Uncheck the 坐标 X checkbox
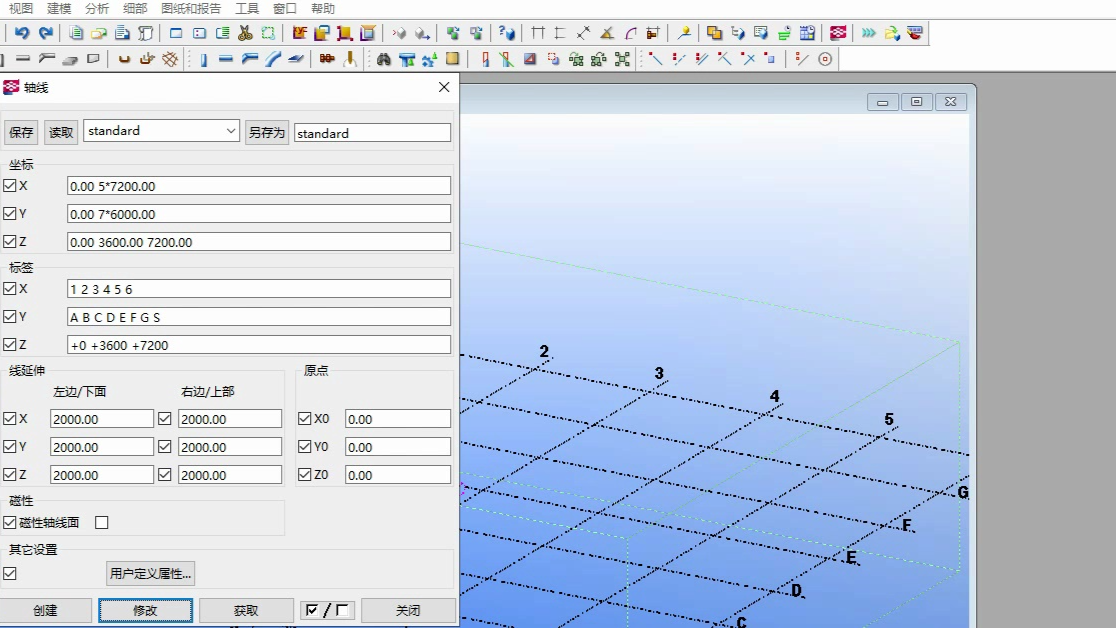The height and width of the screenshot is (628, 1116). [x=10, y=186]
